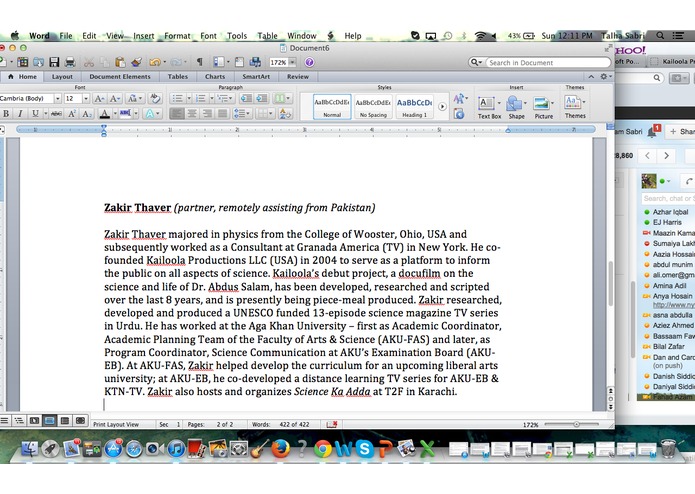Open the Word Help purple question icon

pos(309,62)
